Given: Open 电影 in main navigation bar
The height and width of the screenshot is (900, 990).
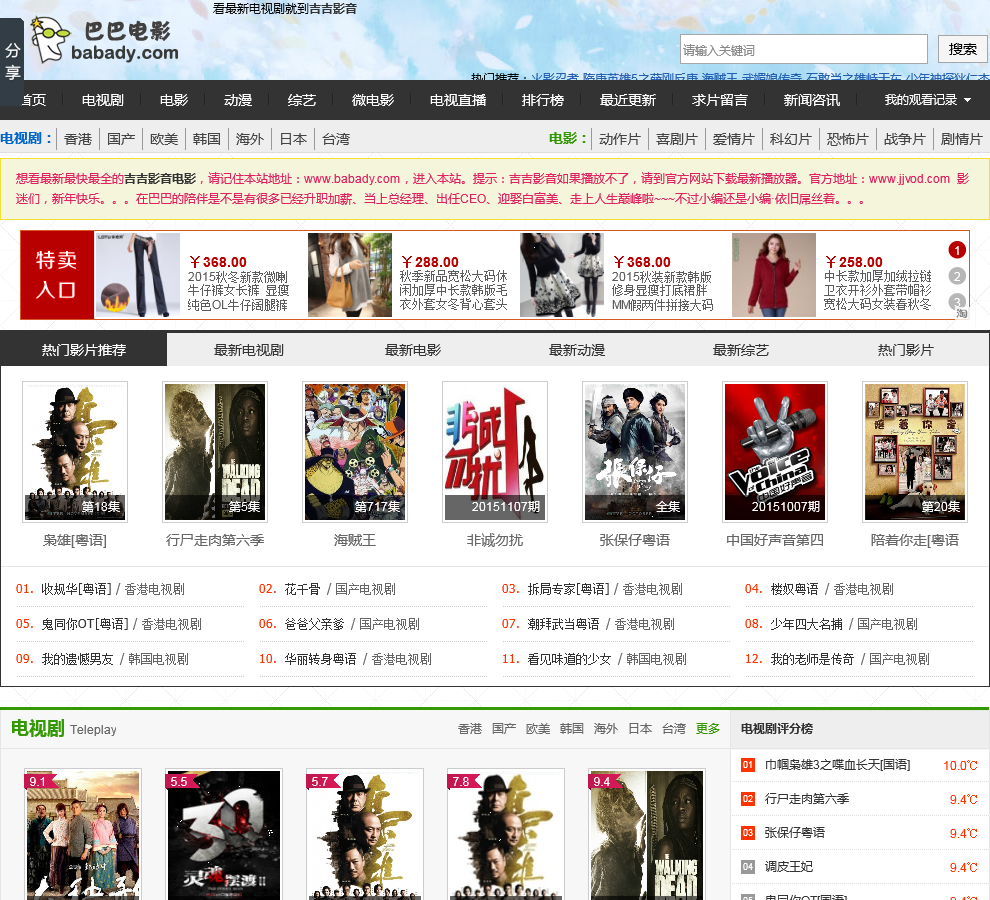Looking at the screenshot, I should coord(174,100).
